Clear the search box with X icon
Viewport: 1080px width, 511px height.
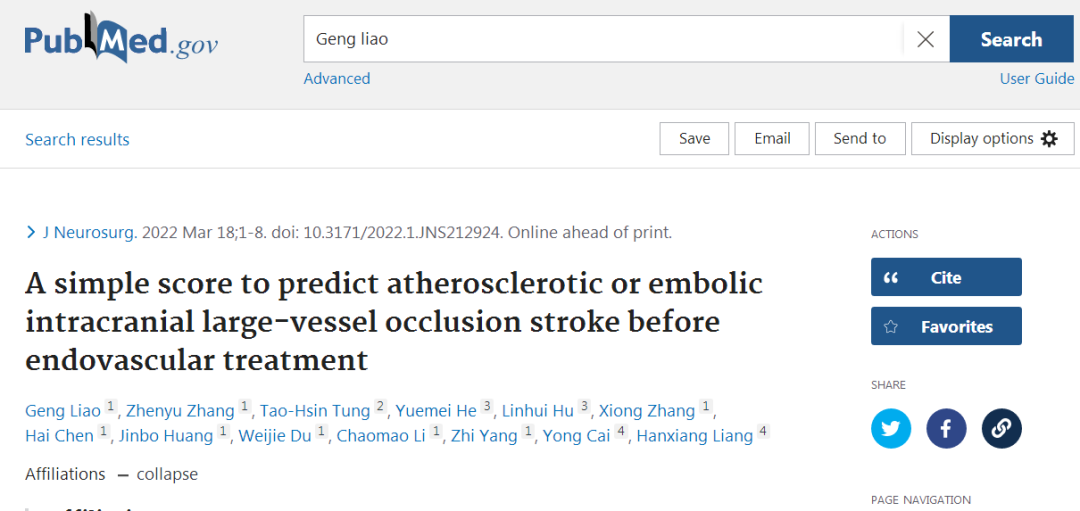coord(925,40)
